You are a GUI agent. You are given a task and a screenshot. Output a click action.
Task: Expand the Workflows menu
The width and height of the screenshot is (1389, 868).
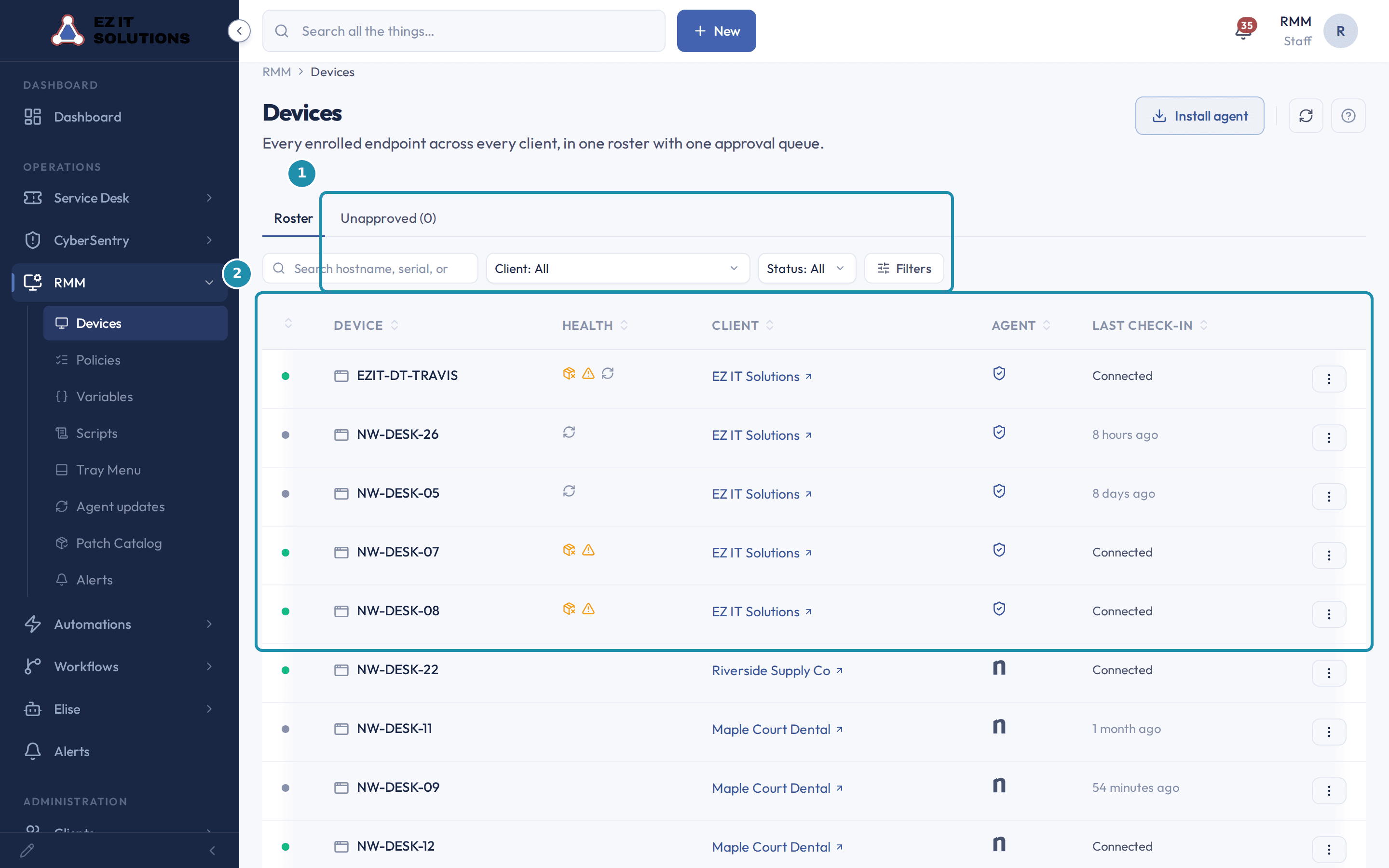pos(119,666)
